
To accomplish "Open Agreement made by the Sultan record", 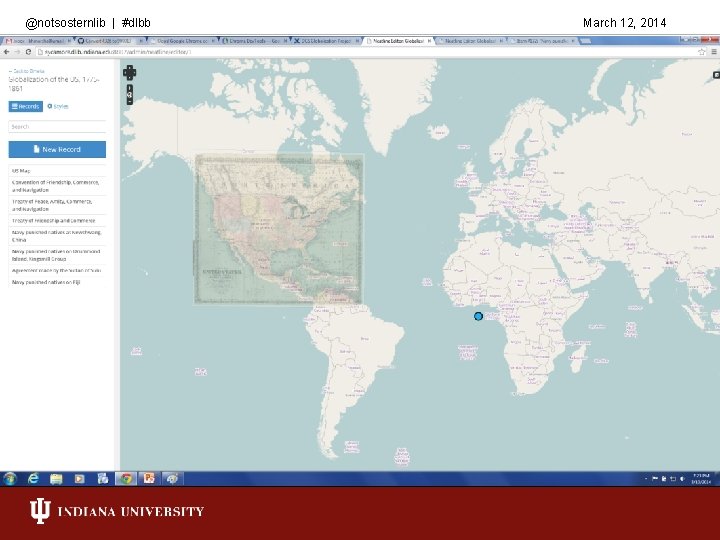I will [57, 270].
